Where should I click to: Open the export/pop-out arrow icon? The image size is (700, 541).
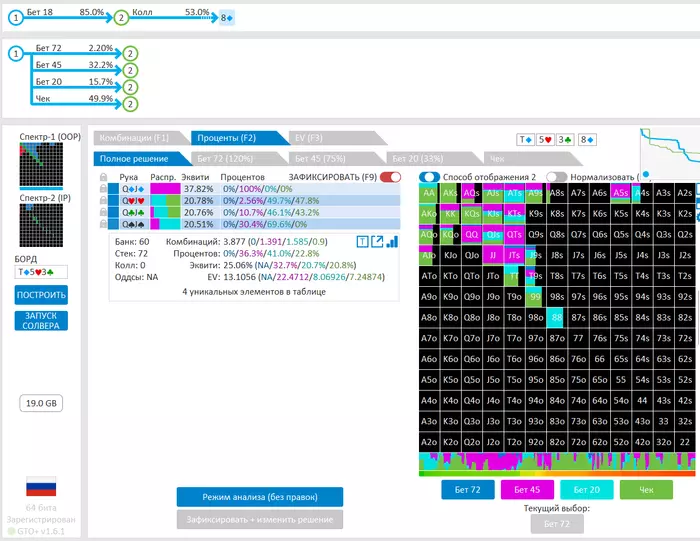pos(377,241)
